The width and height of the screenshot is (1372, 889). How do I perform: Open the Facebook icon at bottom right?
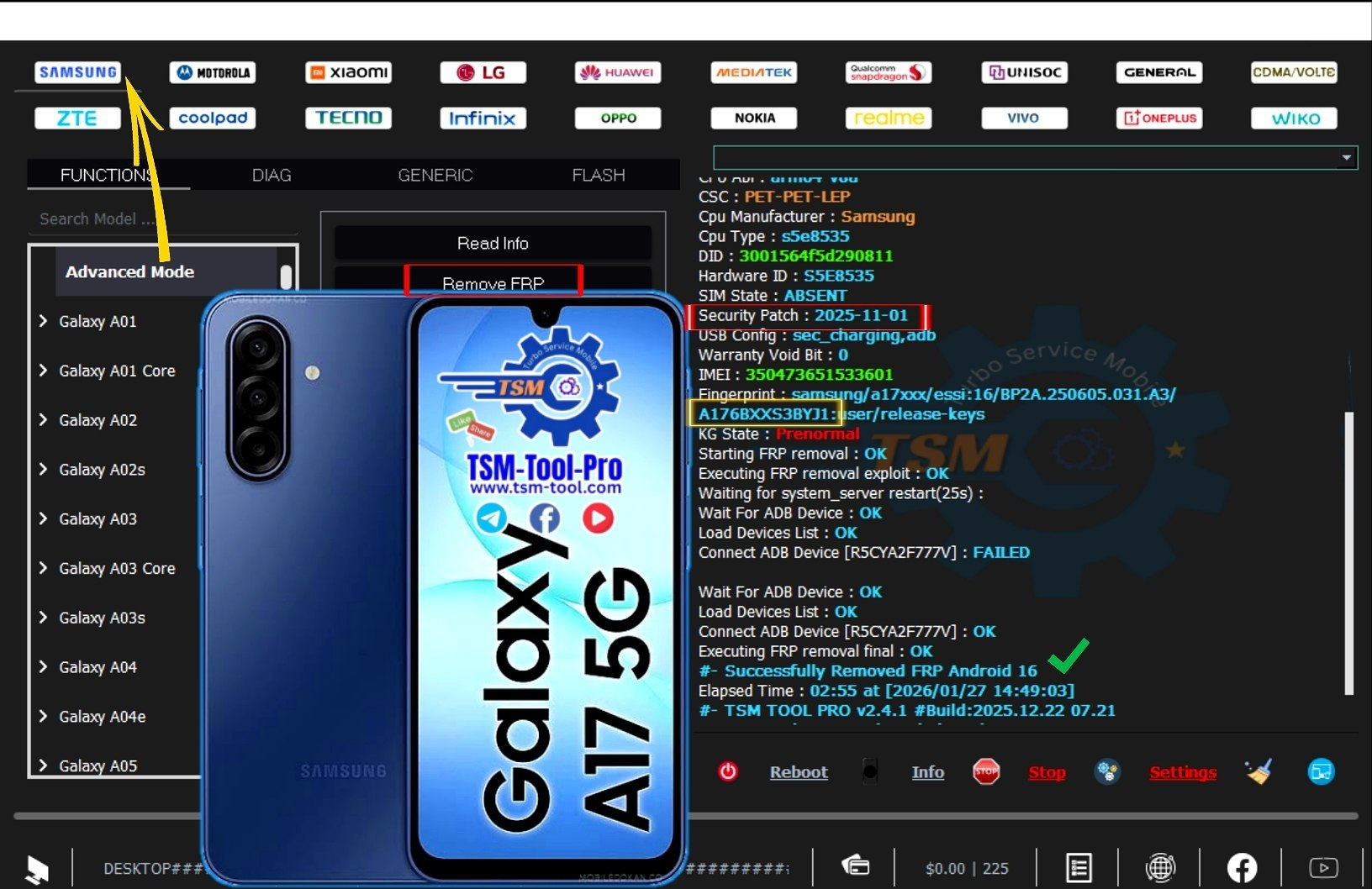click(x=1242, y=867)
